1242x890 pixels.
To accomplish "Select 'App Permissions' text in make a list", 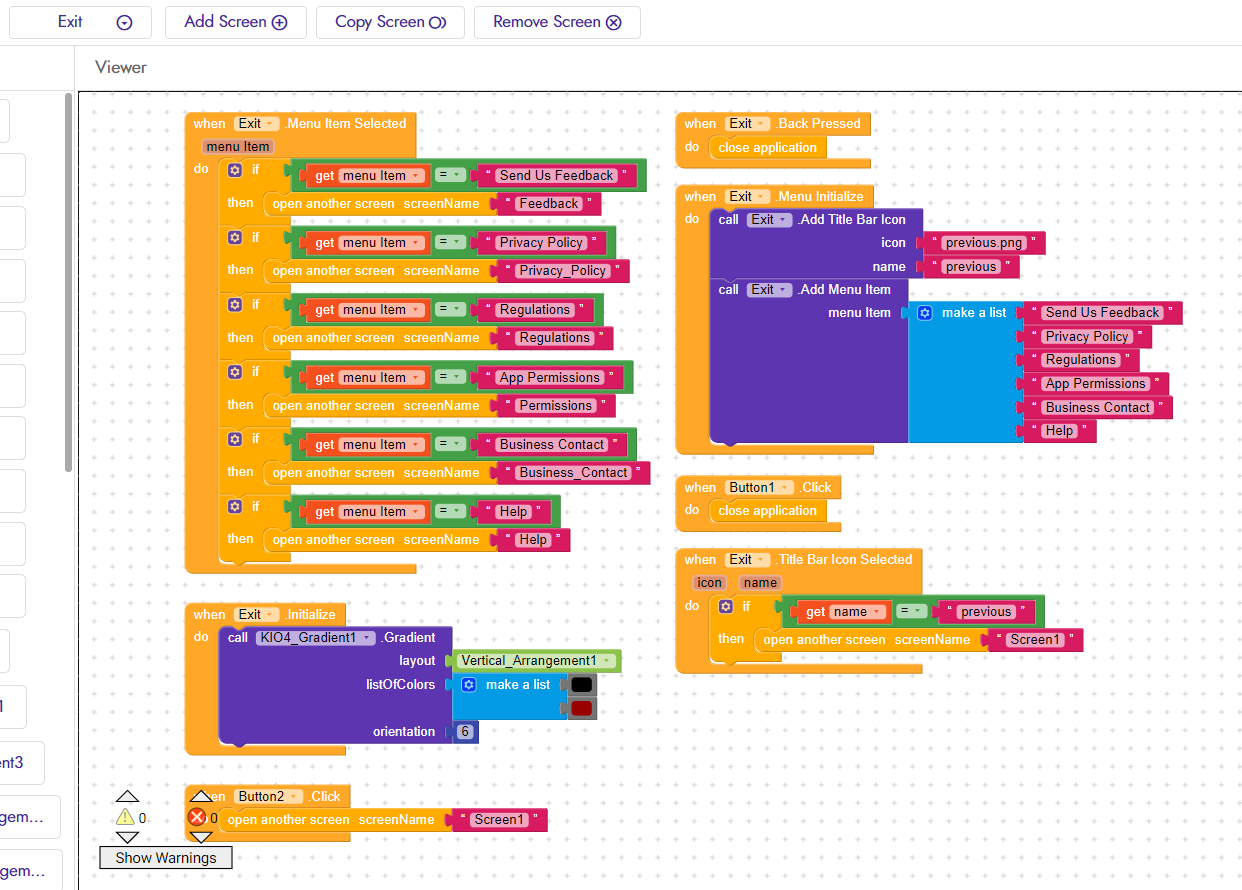I will pos(1096,384).
